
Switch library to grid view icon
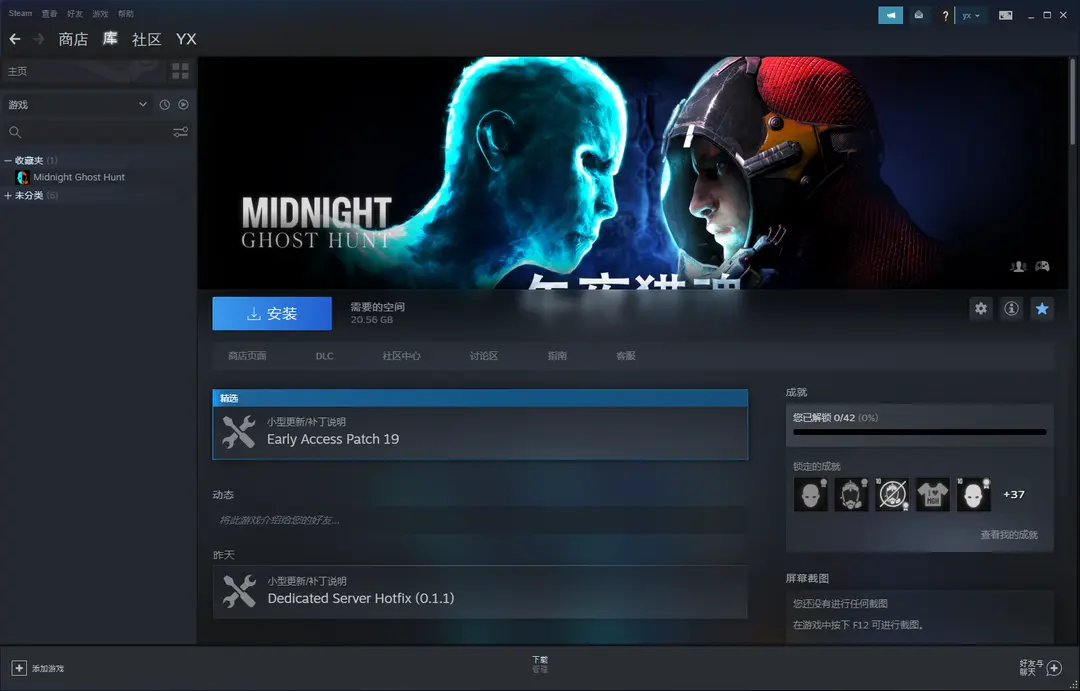pos(180,71)
